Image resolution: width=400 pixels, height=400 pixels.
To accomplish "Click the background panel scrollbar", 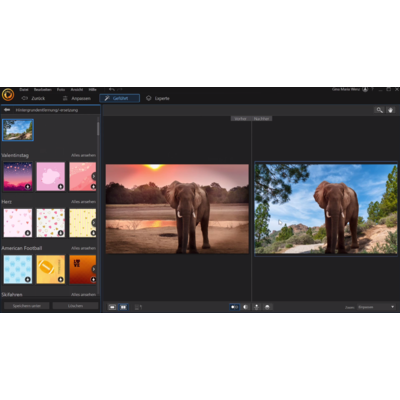I will (x=98, y=128).
